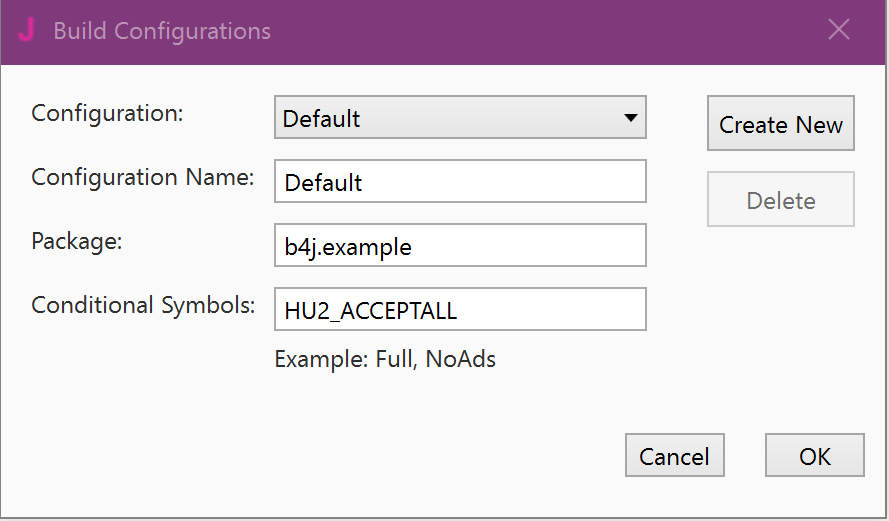Click into the Package field containing b4j.example
The height and width of the screenshot is (521, 889).
pyautogui.click(x=460, y=246)
